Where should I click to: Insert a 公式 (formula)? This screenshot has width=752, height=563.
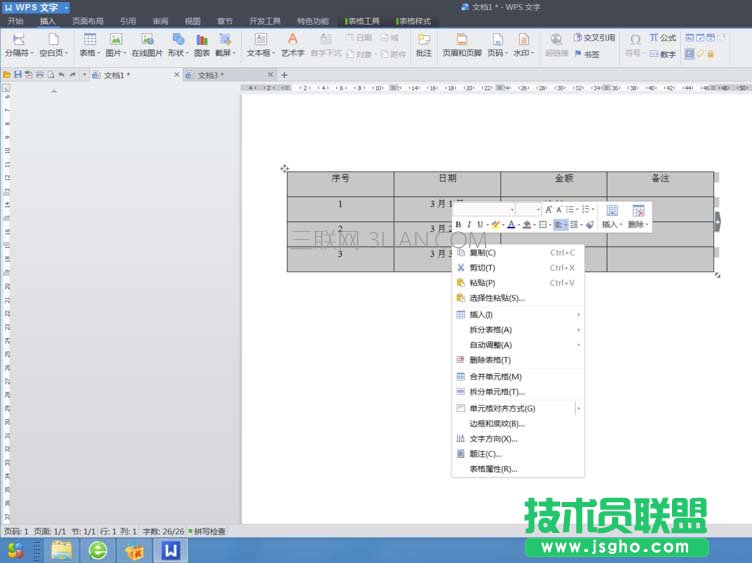(663, 38)
